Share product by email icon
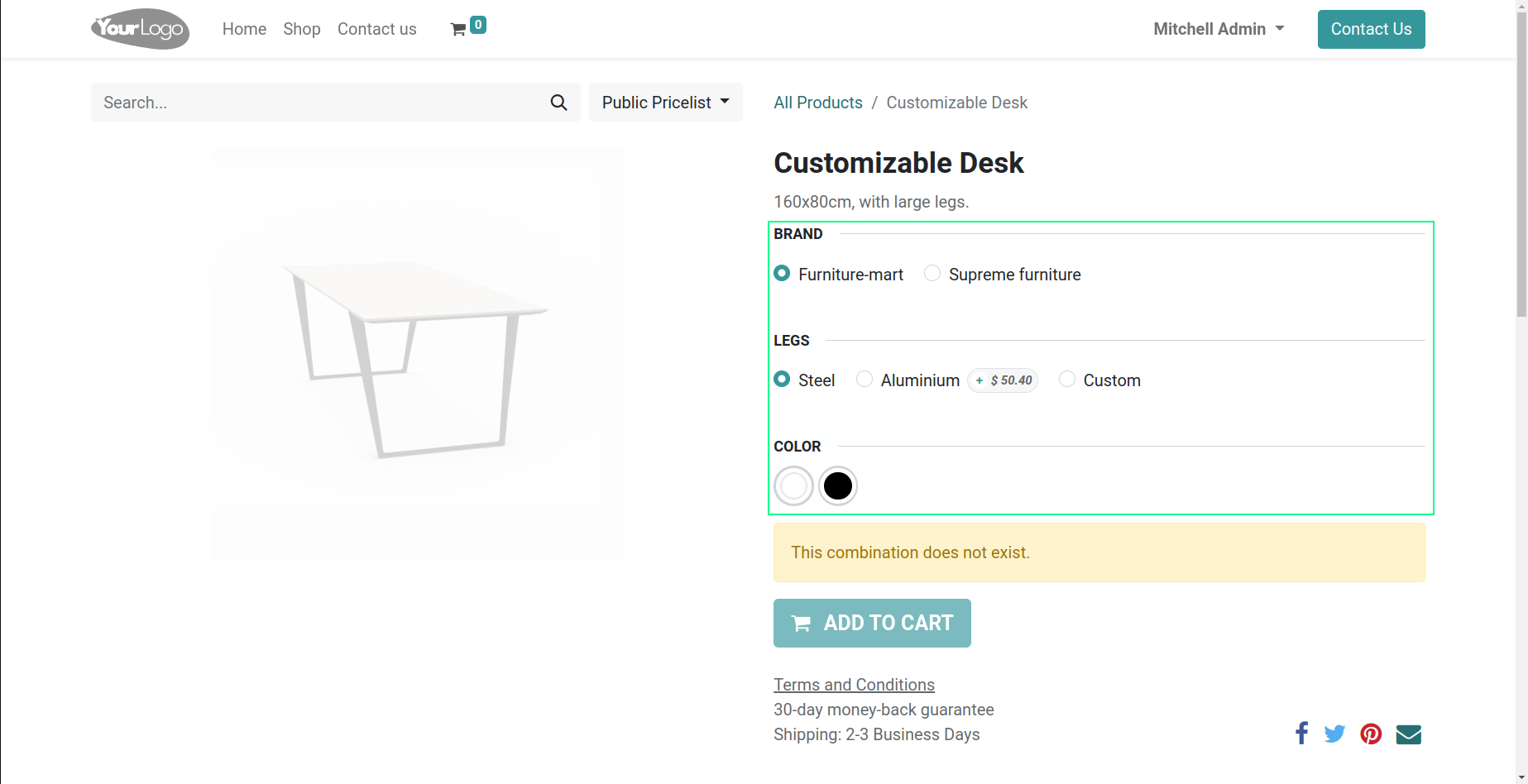The width and height of the screenshot is (1528, 784). tap(1408, 734)
